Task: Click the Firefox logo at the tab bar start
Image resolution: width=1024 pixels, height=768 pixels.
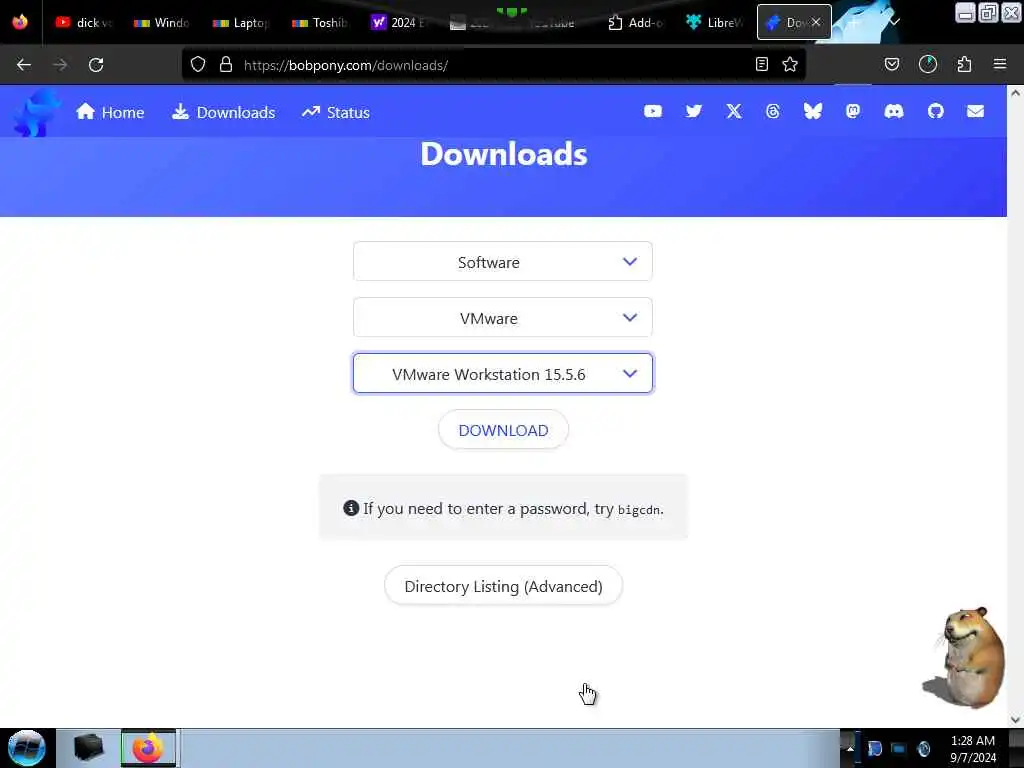Action: tap(20, 22)
